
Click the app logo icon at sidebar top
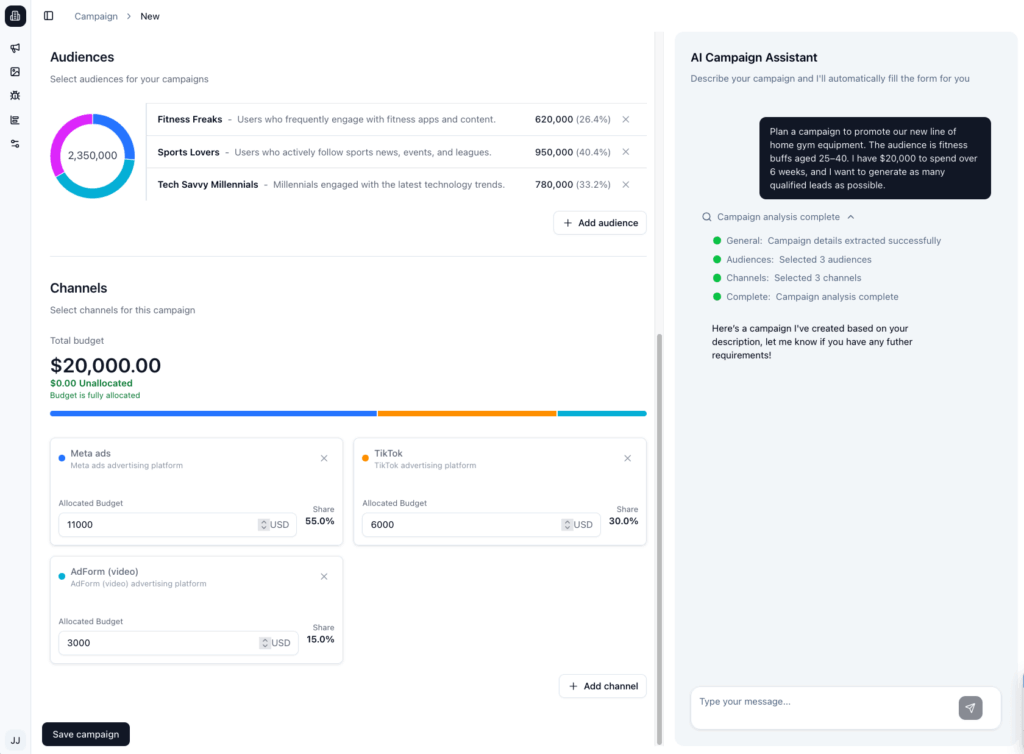point(14,15)
